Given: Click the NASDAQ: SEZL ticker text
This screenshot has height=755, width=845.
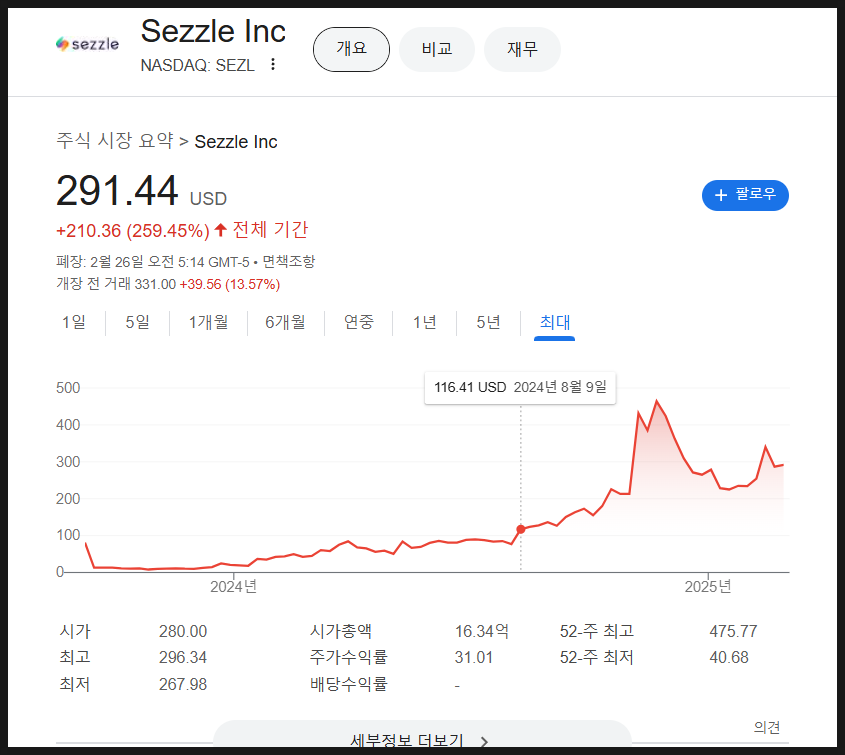Looking at the screenshot, I should [197, 65].
